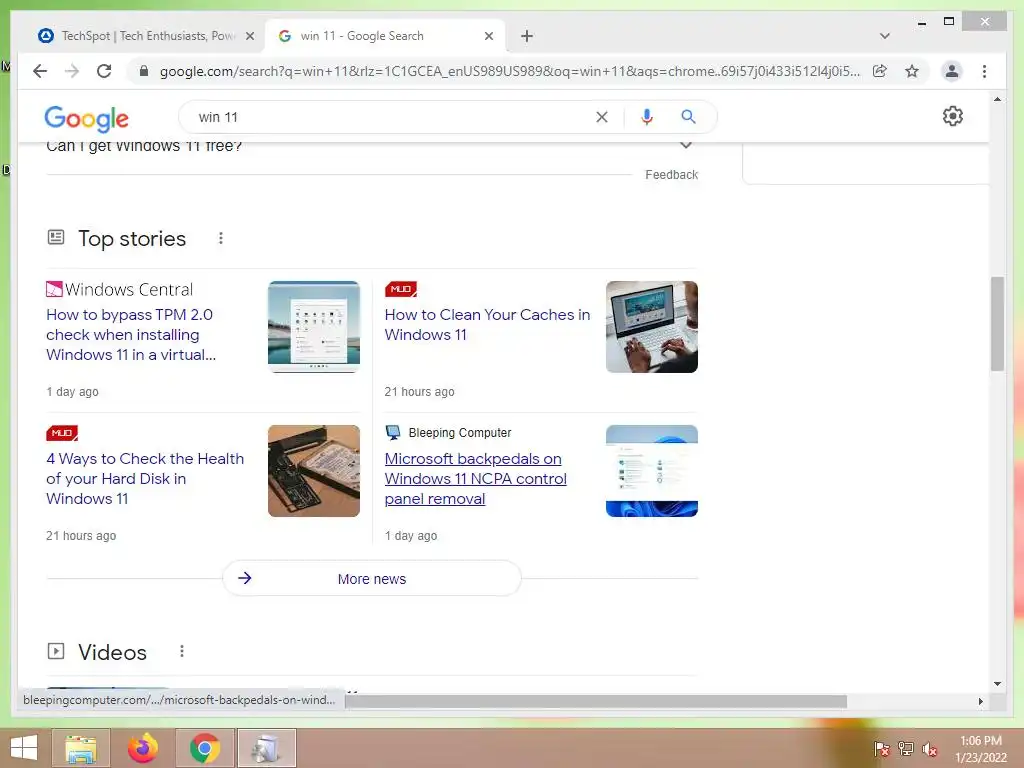Click the More news button
This screenshot has width=1024, height=768.
coord(372,579)
